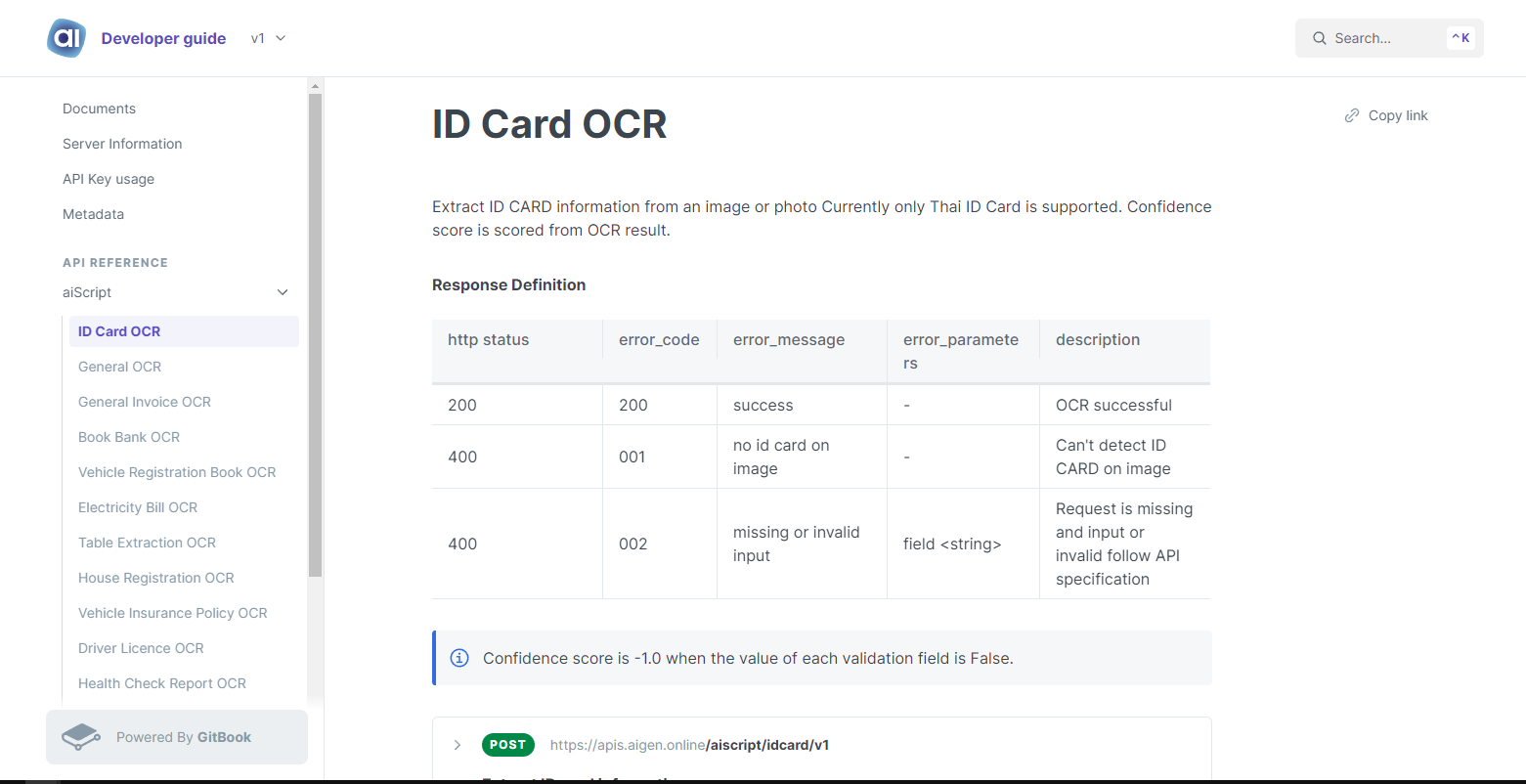Click the 'no id card on image' cell
This screenshot has height=784, width=1526.
tap(802, 457)
